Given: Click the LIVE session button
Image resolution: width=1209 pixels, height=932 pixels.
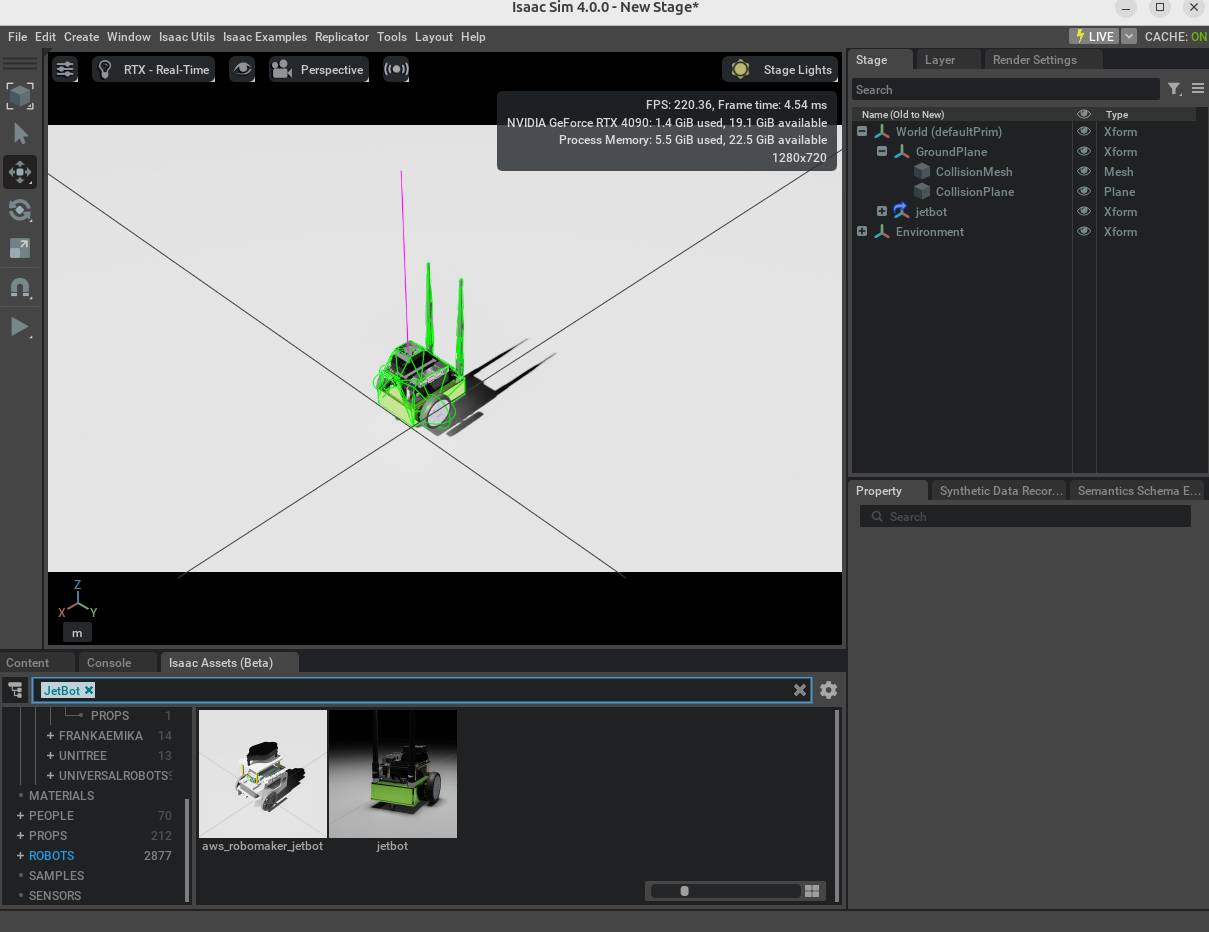Looking at the screenshot, I should point(1093,36).
